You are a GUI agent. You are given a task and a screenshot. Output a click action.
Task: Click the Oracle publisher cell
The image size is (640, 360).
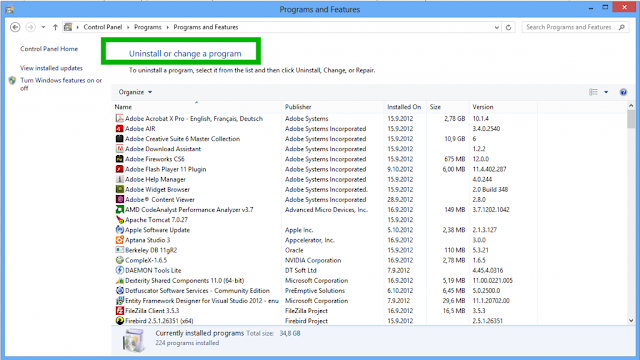tap(294, 250)
